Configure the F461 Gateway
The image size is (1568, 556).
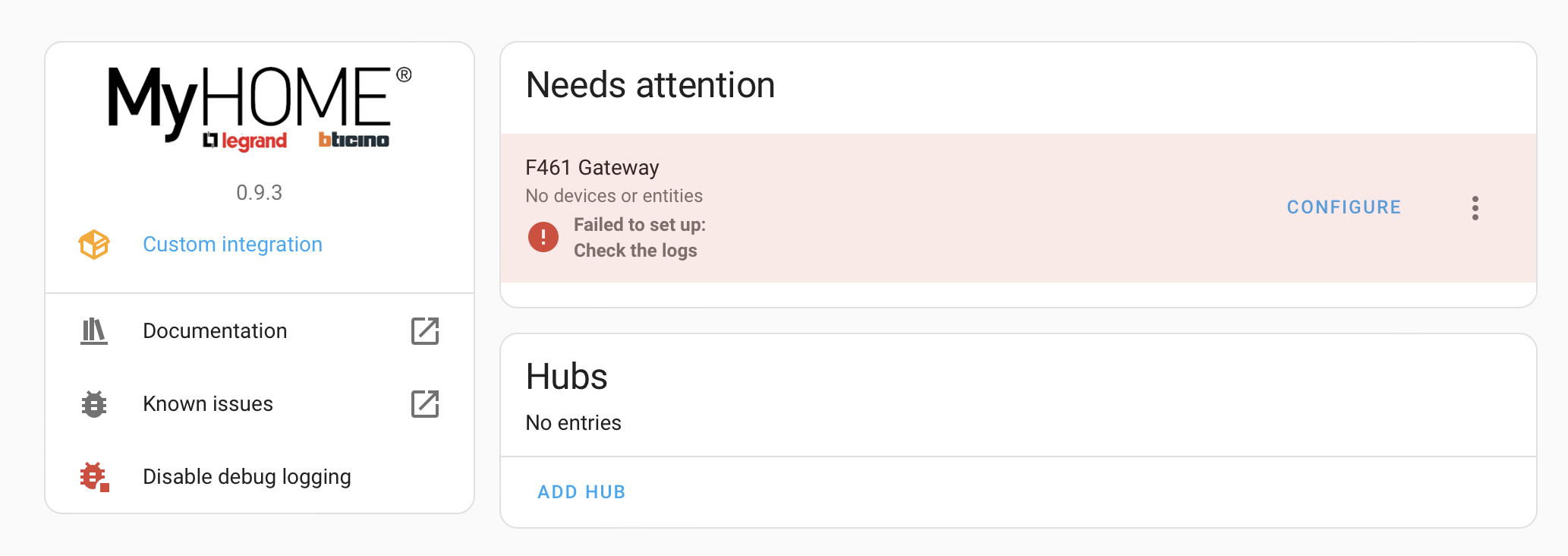click(x=1344, y=207)
